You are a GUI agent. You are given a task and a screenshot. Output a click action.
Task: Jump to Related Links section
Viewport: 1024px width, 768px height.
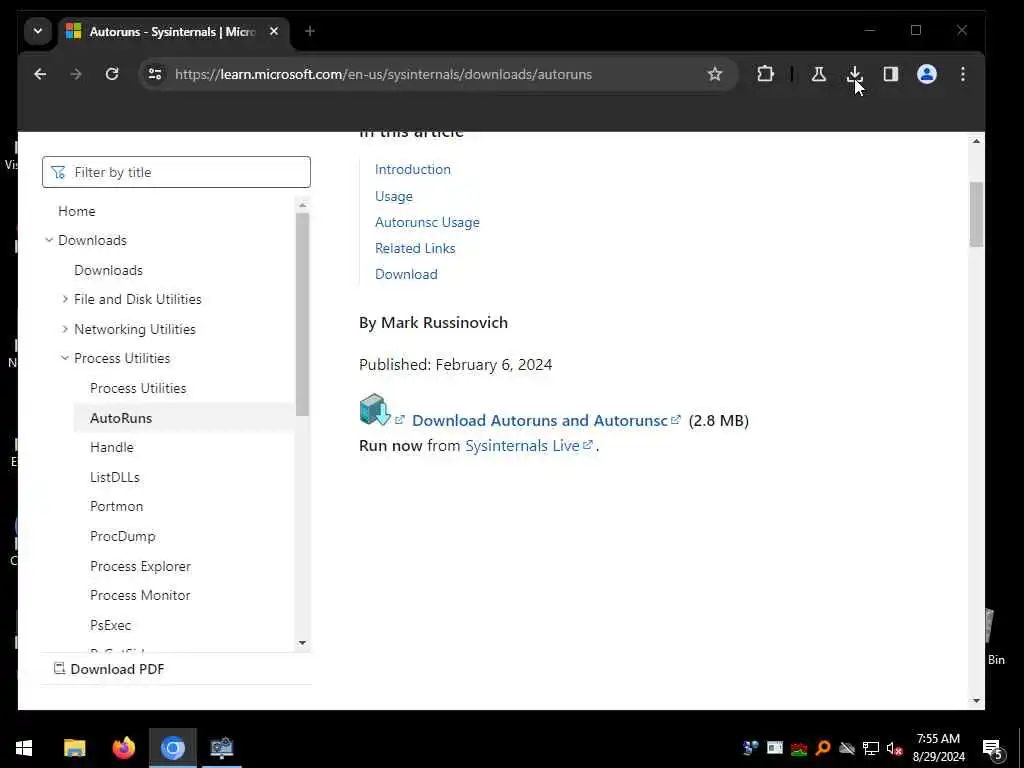pyautogui.click(x=415, y=248)
